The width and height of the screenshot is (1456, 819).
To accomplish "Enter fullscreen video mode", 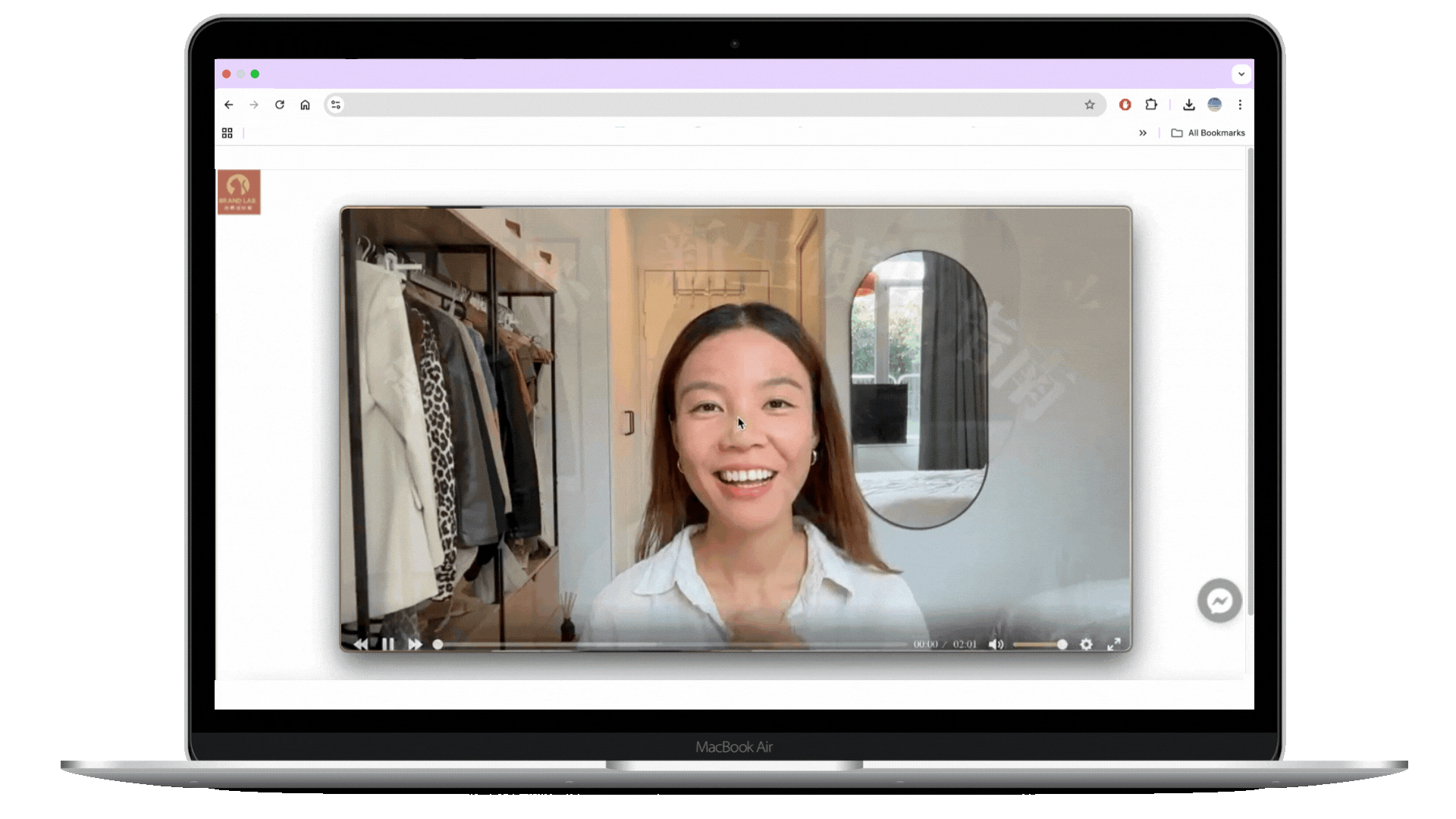I will tap(1113, 644).
